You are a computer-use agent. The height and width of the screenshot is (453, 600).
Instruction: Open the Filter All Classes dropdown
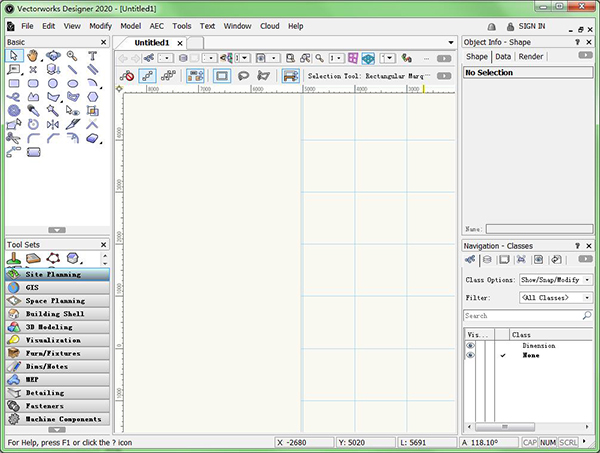(556, 298)
